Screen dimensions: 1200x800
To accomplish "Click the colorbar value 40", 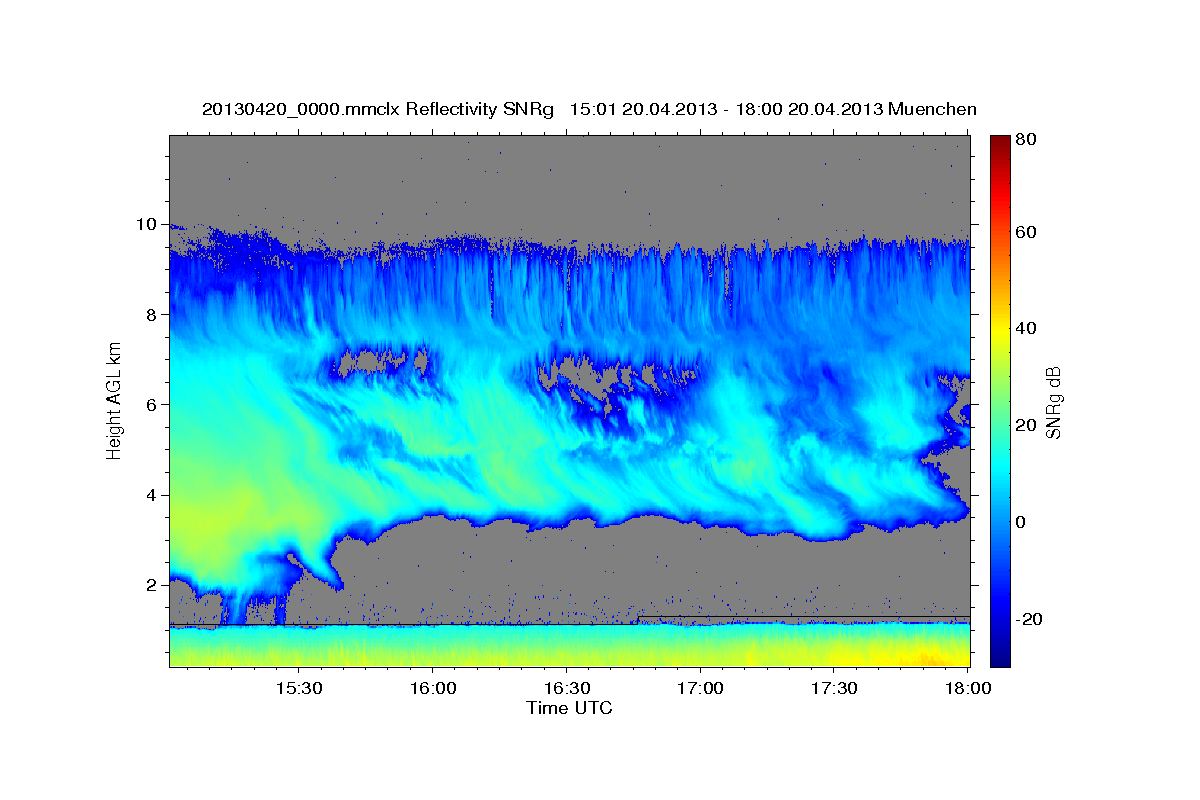I will tap(1025, 328).
